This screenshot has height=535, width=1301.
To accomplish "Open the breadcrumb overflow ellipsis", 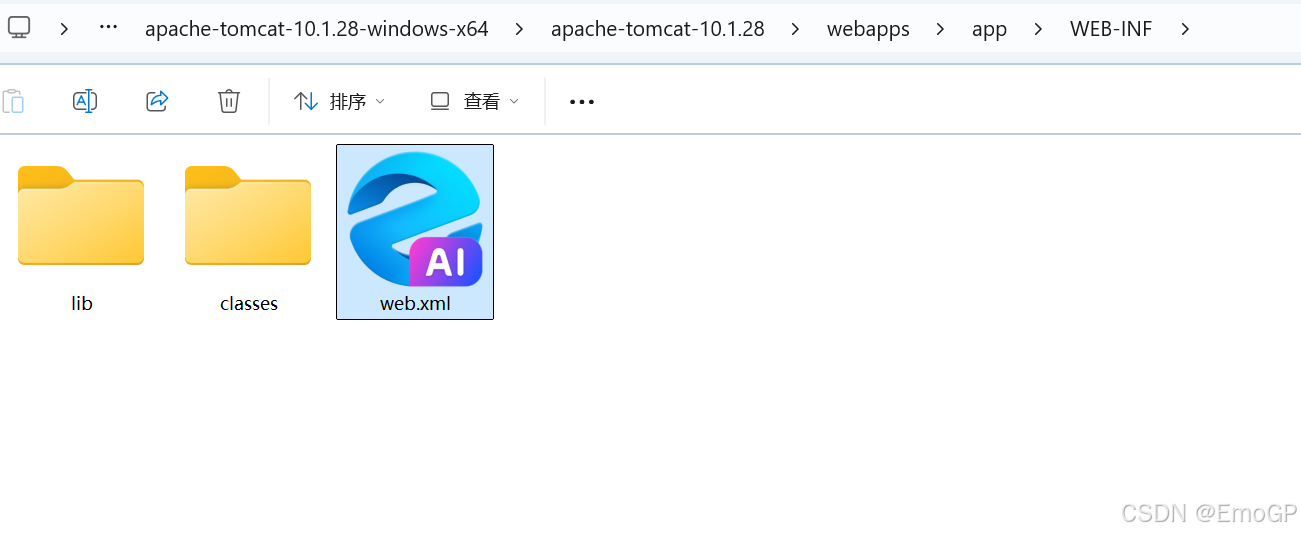I will 109,28.
